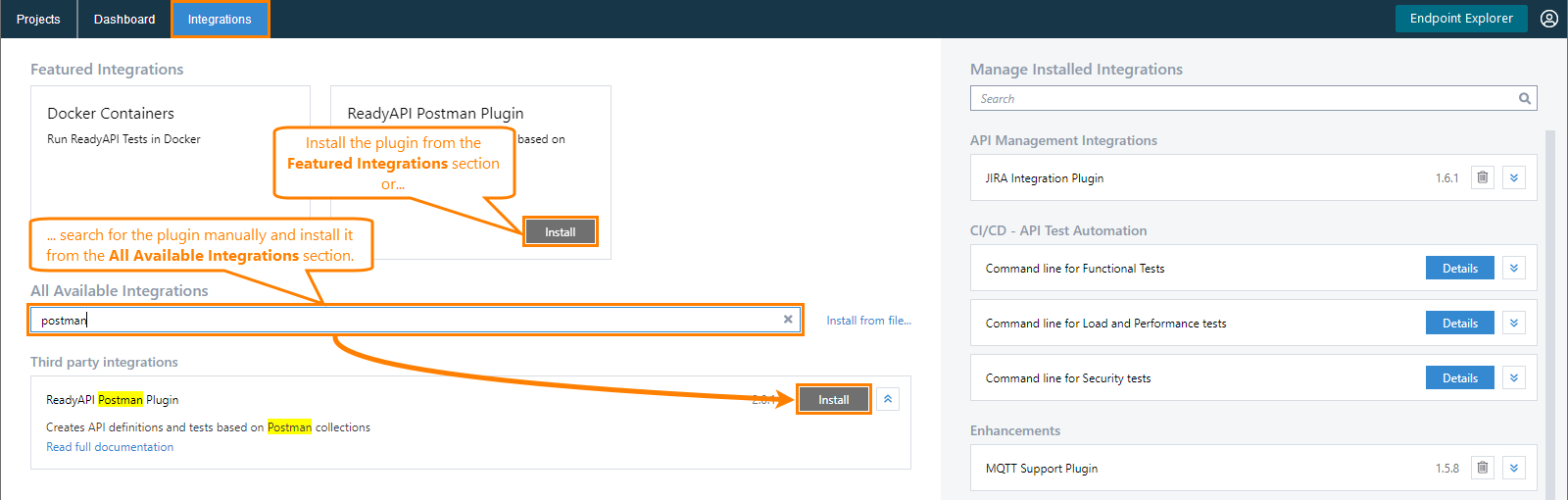Click the ReadyAPI Postman Plugin result title
Viewport: 1568px width, 500px height.
[x=113, y=400]
